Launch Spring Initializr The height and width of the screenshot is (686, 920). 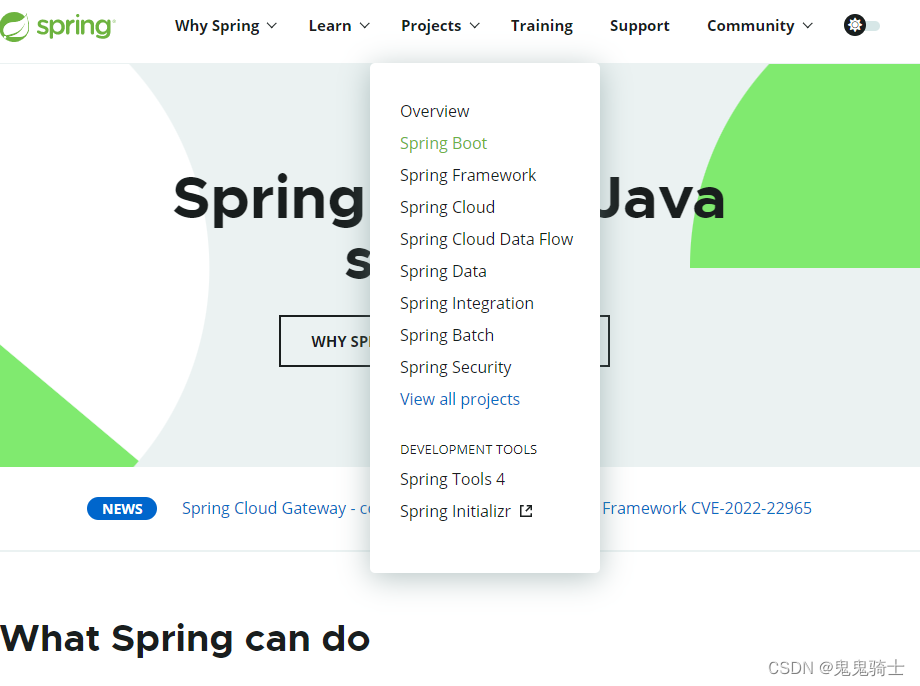tap(455, 511)
